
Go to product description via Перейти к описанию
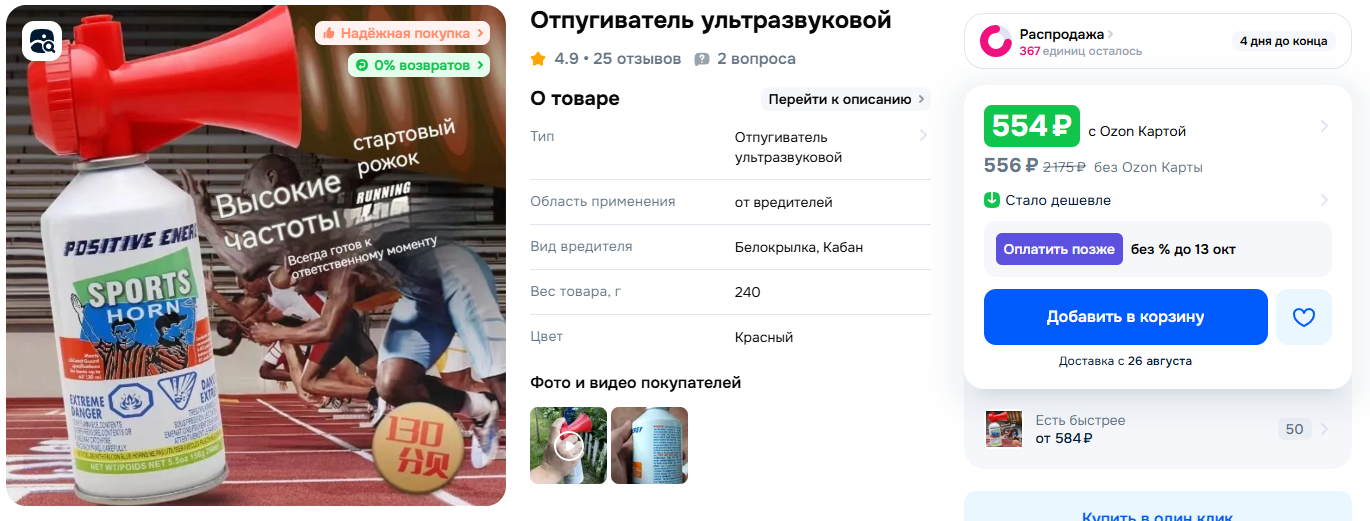(846, 99)
